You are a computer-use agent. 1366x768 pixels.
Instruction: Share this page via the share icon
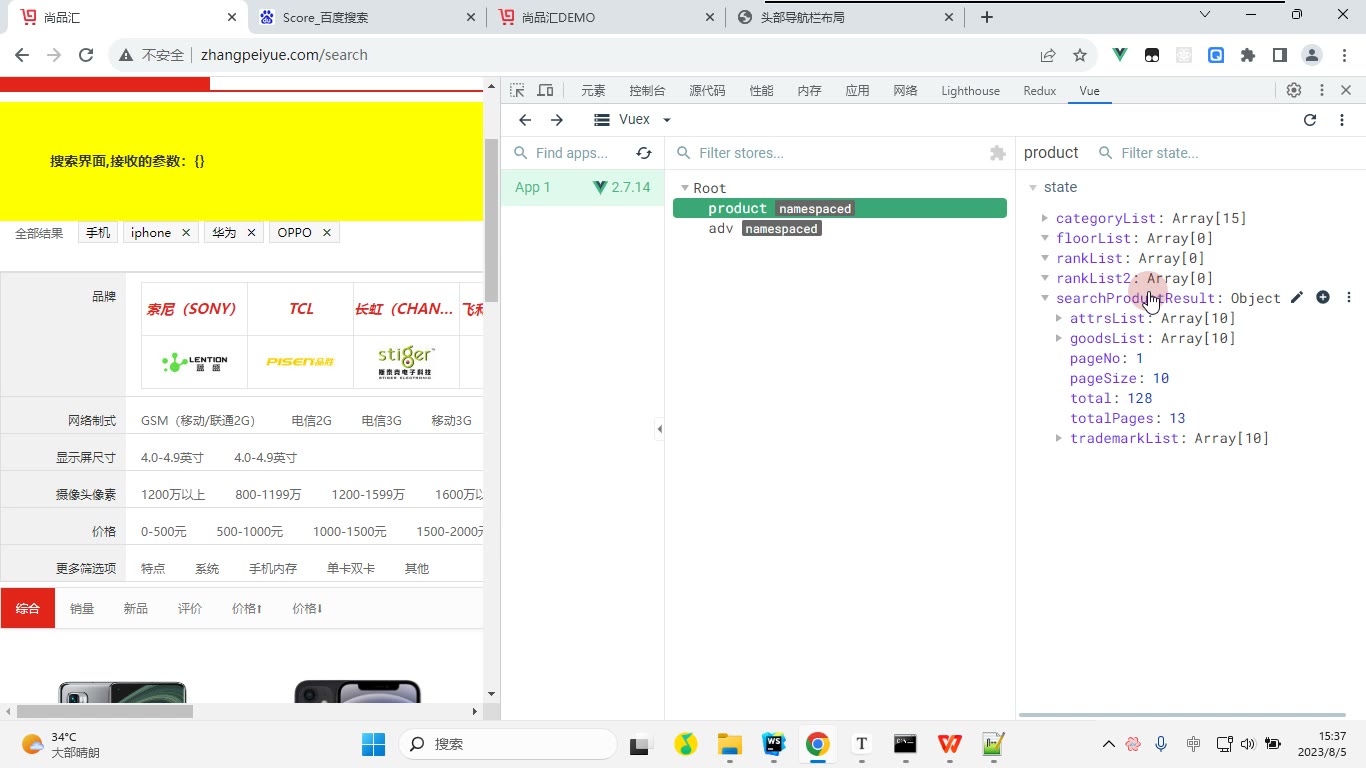[x=1048, y=55]
